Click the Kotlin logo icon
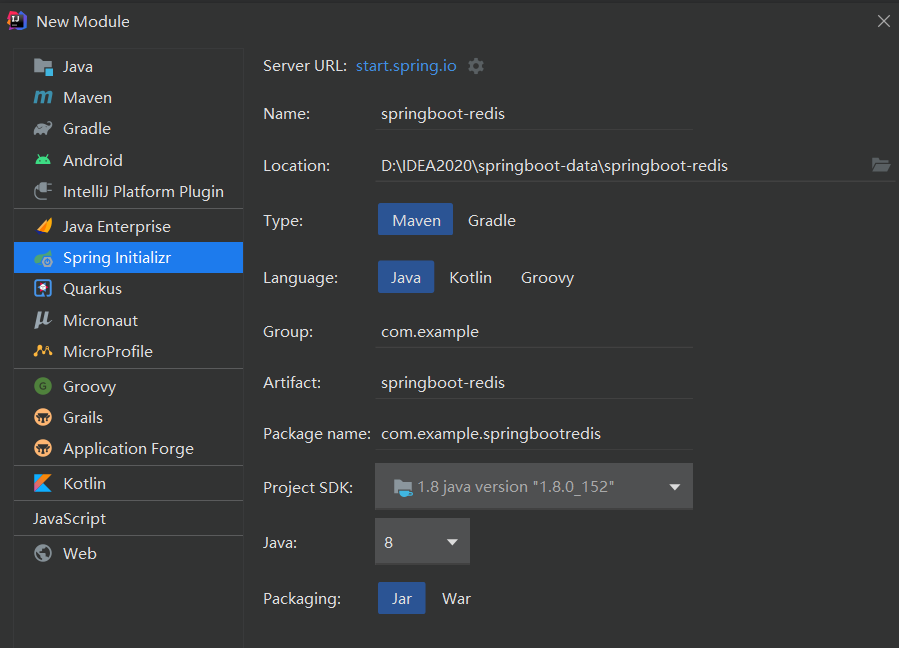 coord(43,483)
